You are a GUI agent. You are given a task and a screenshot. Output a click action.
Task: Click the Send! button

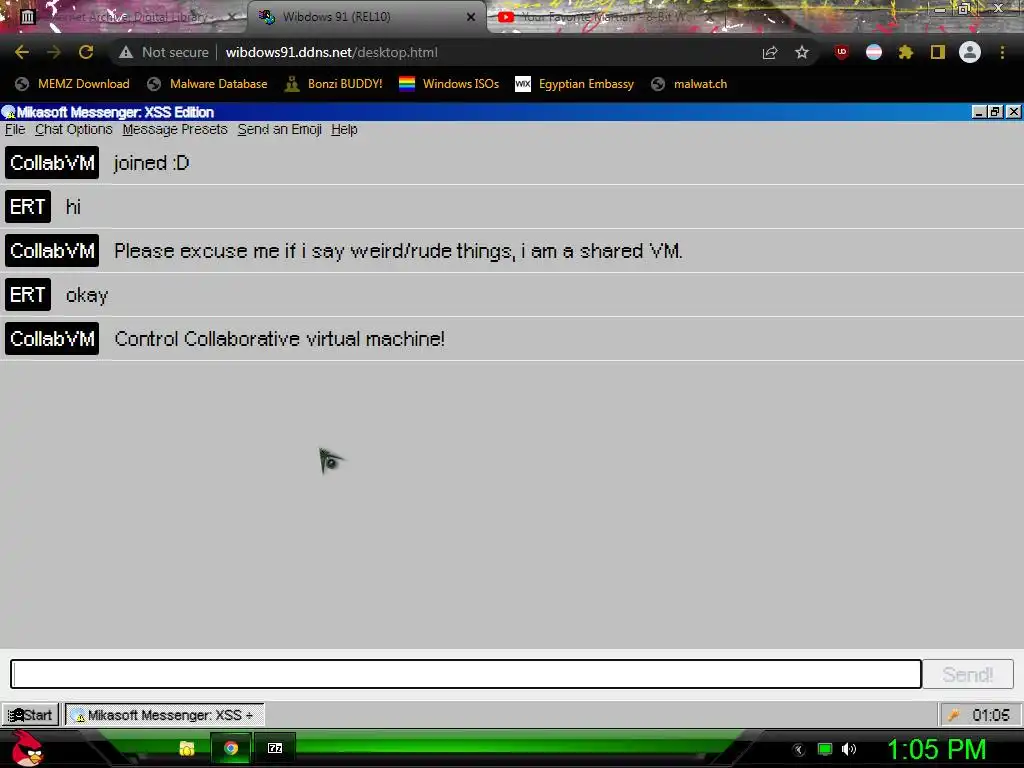click(x=968, y=674)
